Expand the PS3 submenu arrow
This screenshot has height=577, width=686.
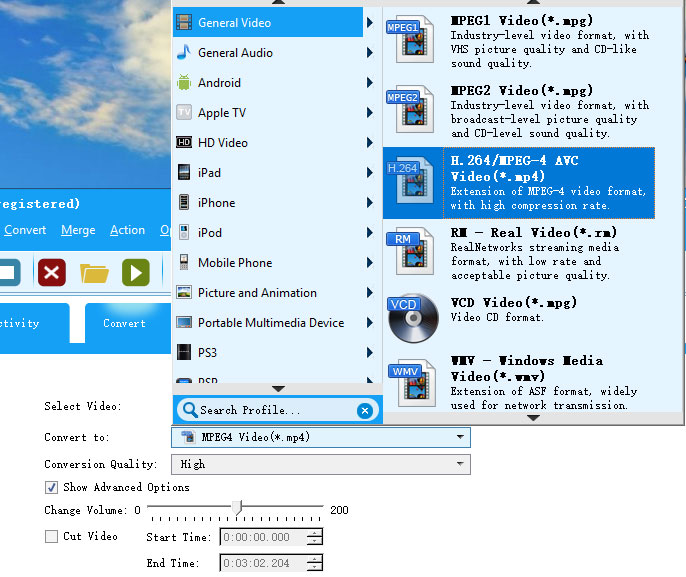(x=370, y=352)
